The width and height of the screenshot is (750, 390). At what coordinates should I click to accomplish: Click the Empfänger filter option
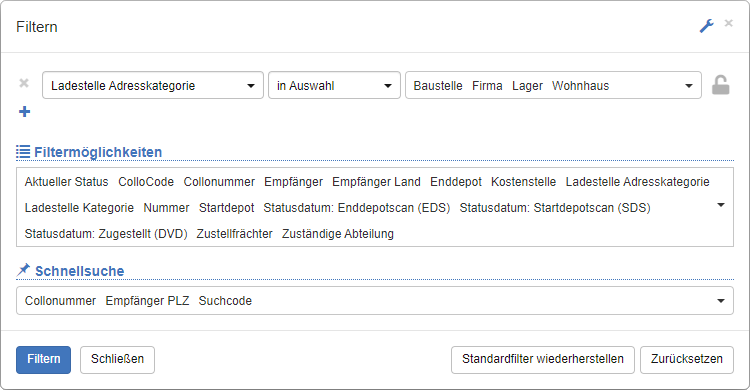coord(293,182)
